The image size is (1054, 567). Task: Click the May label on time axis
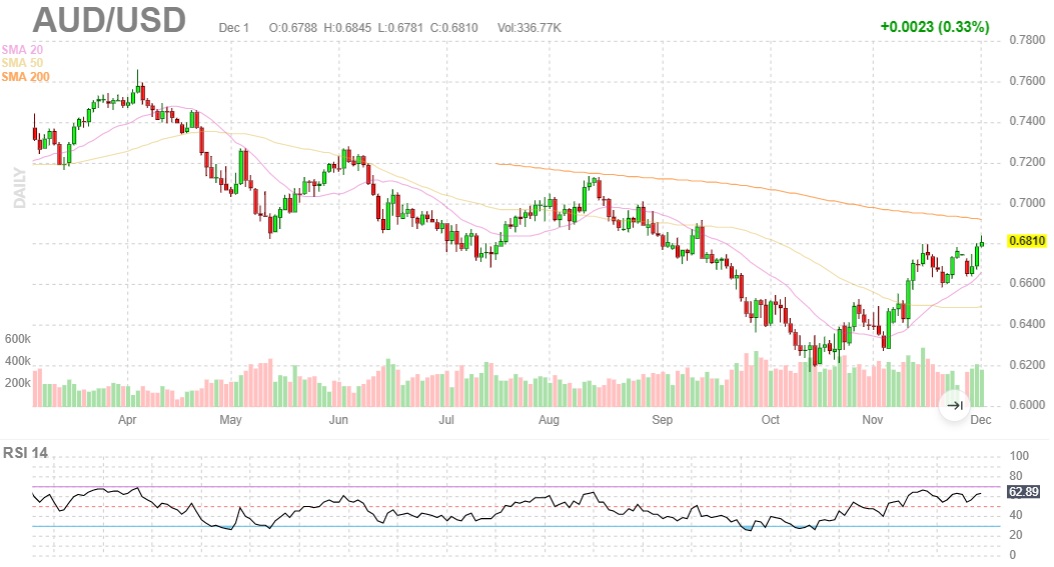(231, 420)
